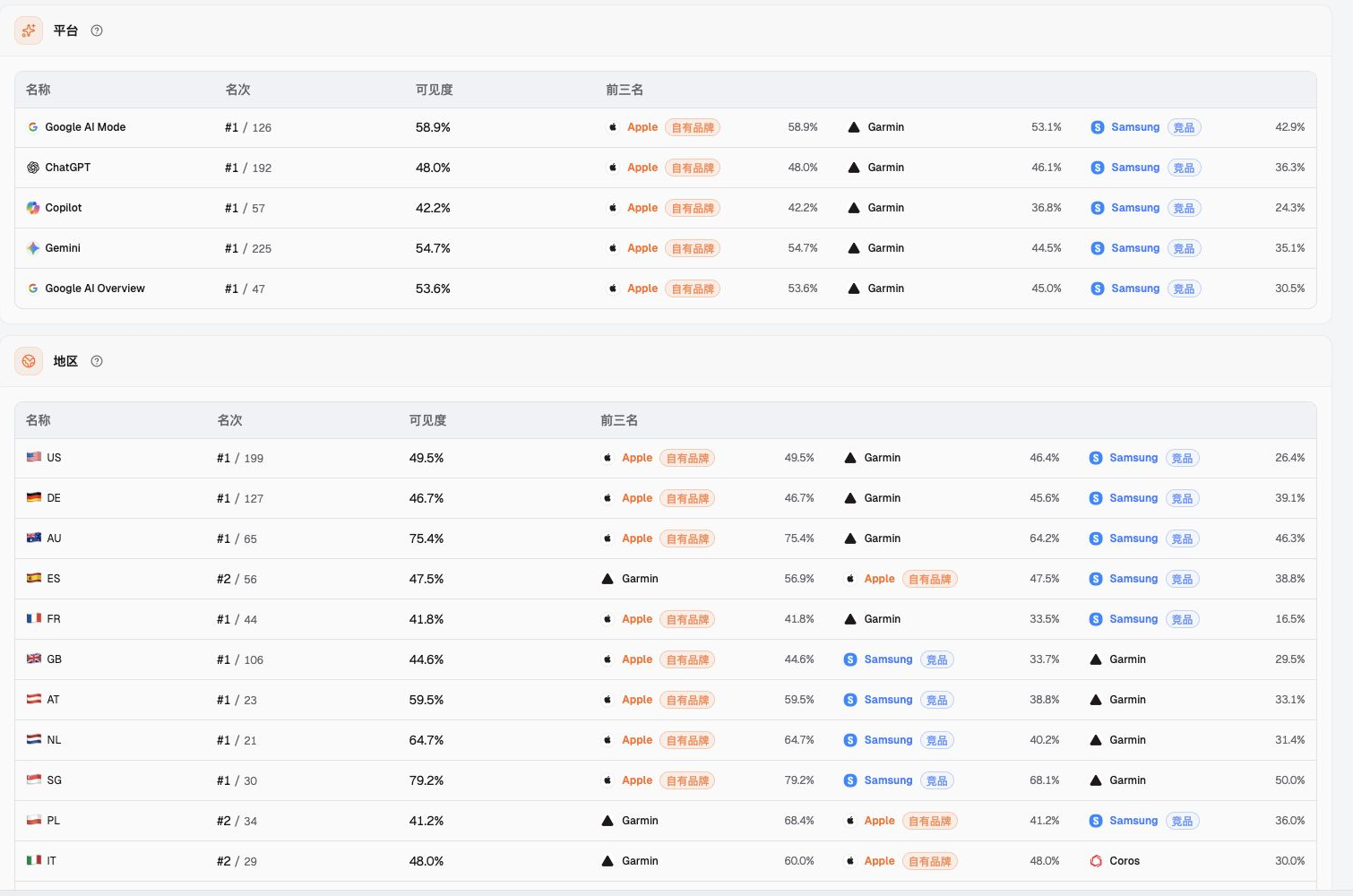Click Garmin percentage 68.4% in PL row
This screenshot has height=896, width=1353.
[x=799, y=821]
